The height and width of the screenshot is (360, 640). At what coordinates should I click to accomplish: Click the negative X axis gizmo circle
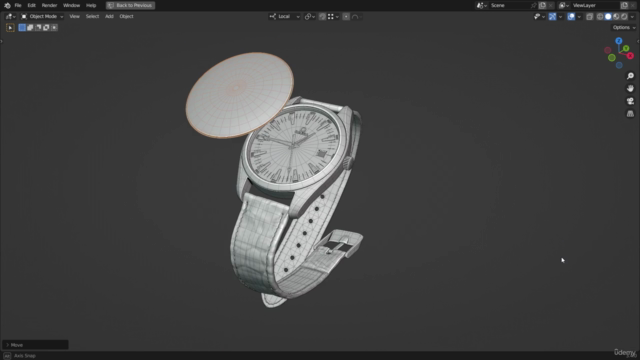point(608,50)
